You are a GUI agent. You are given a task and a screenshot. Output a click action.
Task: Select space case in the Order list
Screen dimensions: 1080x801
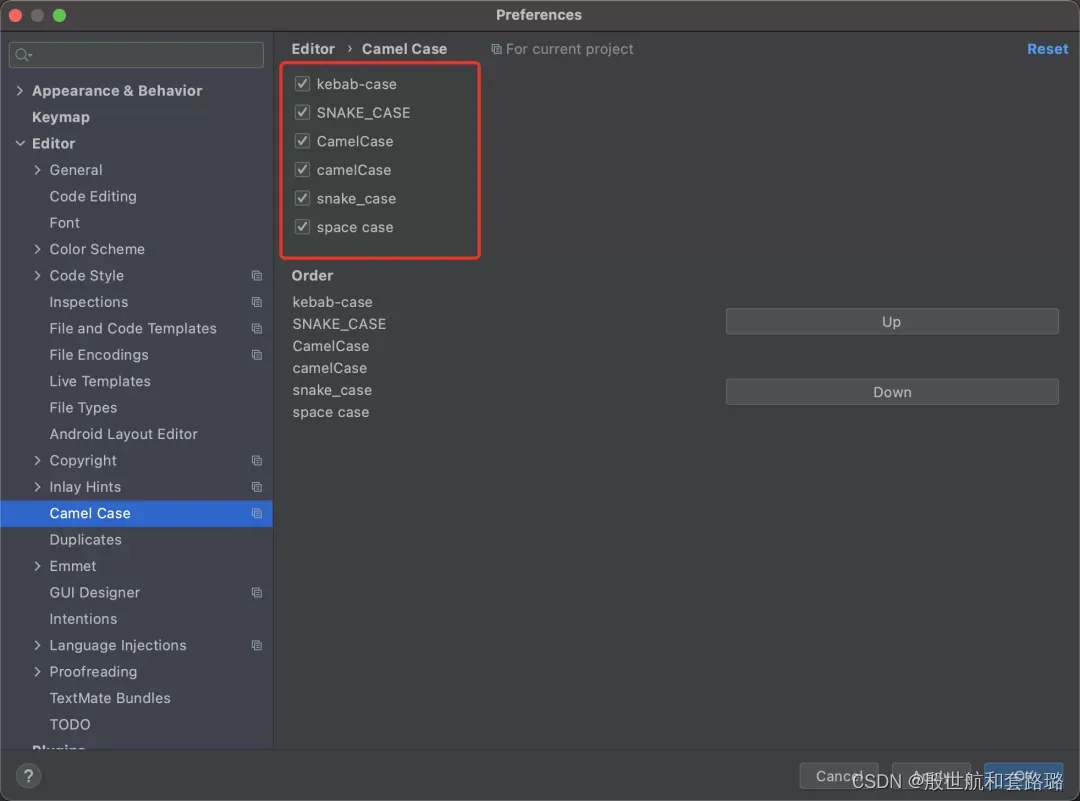[x=331, y=412]
